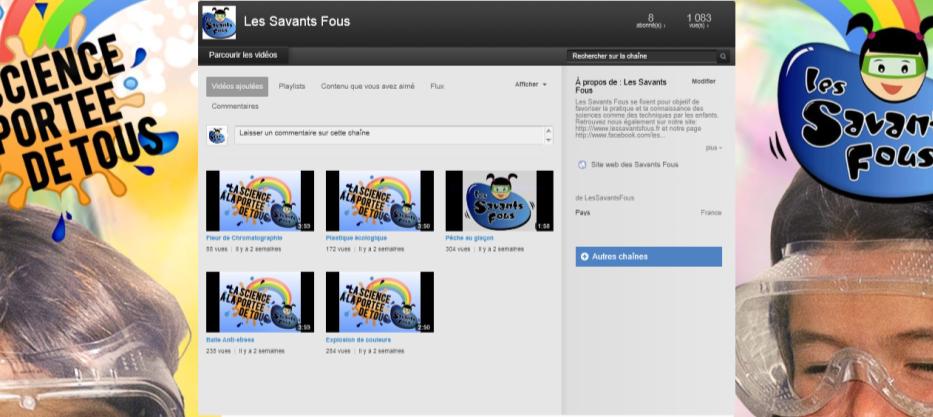The image size is (933, 417).
Task: Click the small avatar beside the comment box
Action: click(x=217, y=135)
